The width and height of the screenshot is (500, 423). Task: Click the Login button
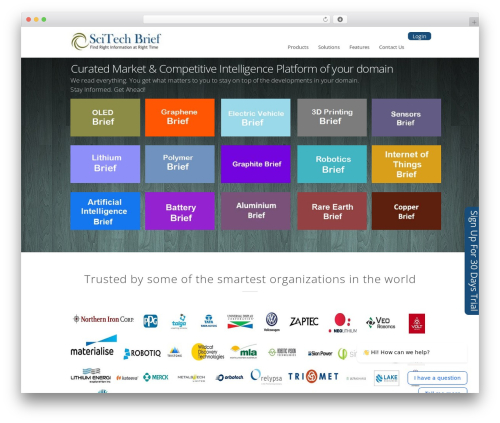[419, 36]
